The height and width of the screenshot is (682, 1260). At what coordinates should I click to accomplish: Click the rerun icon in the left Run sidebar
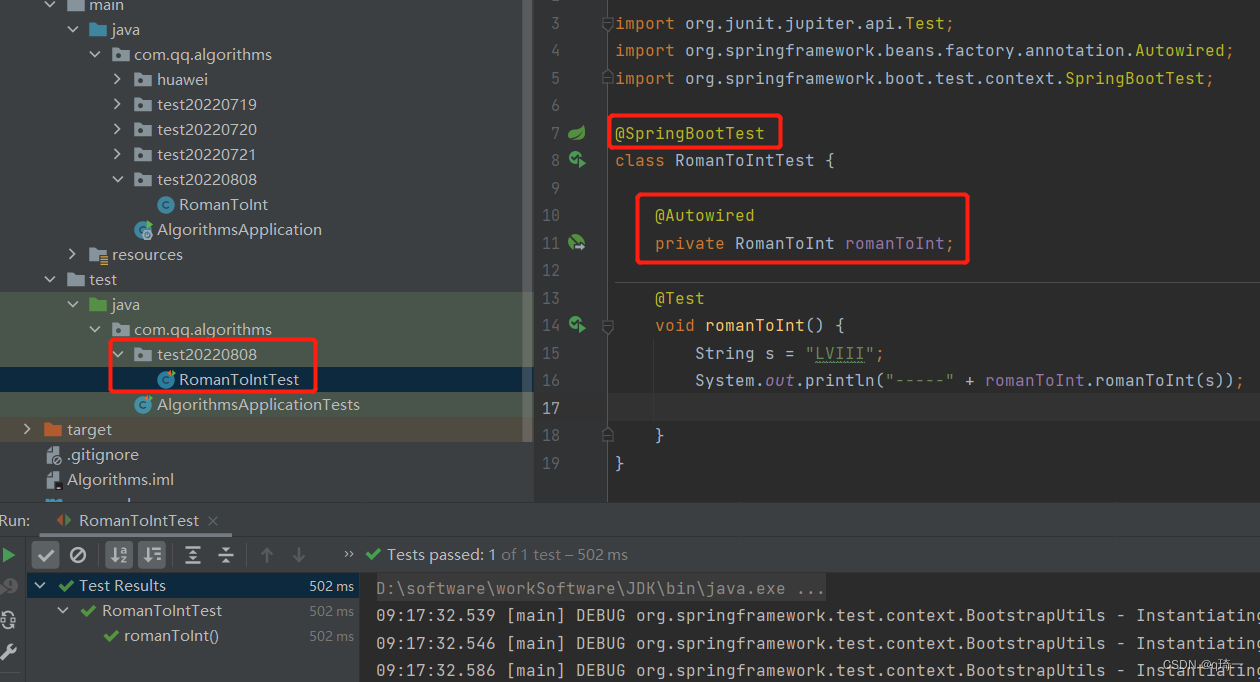(x=9, y=622)
